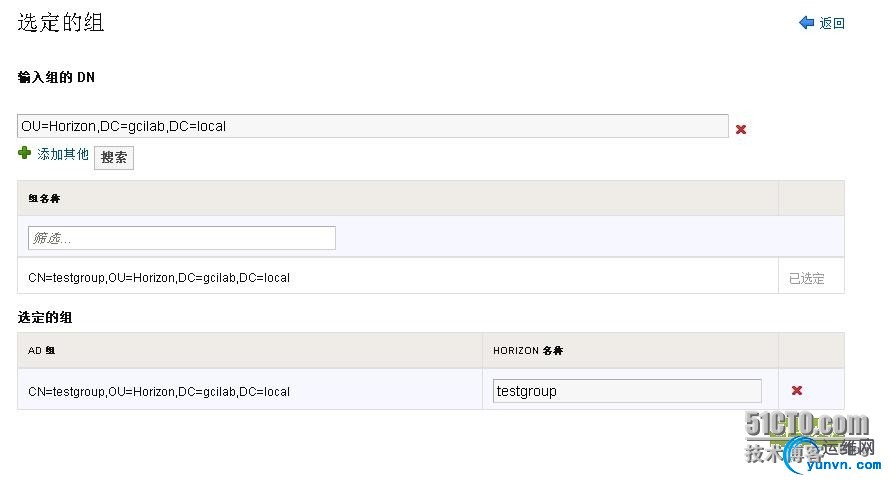
Task: Edit the testgroup Horizon name field
Action: (627, 391)
